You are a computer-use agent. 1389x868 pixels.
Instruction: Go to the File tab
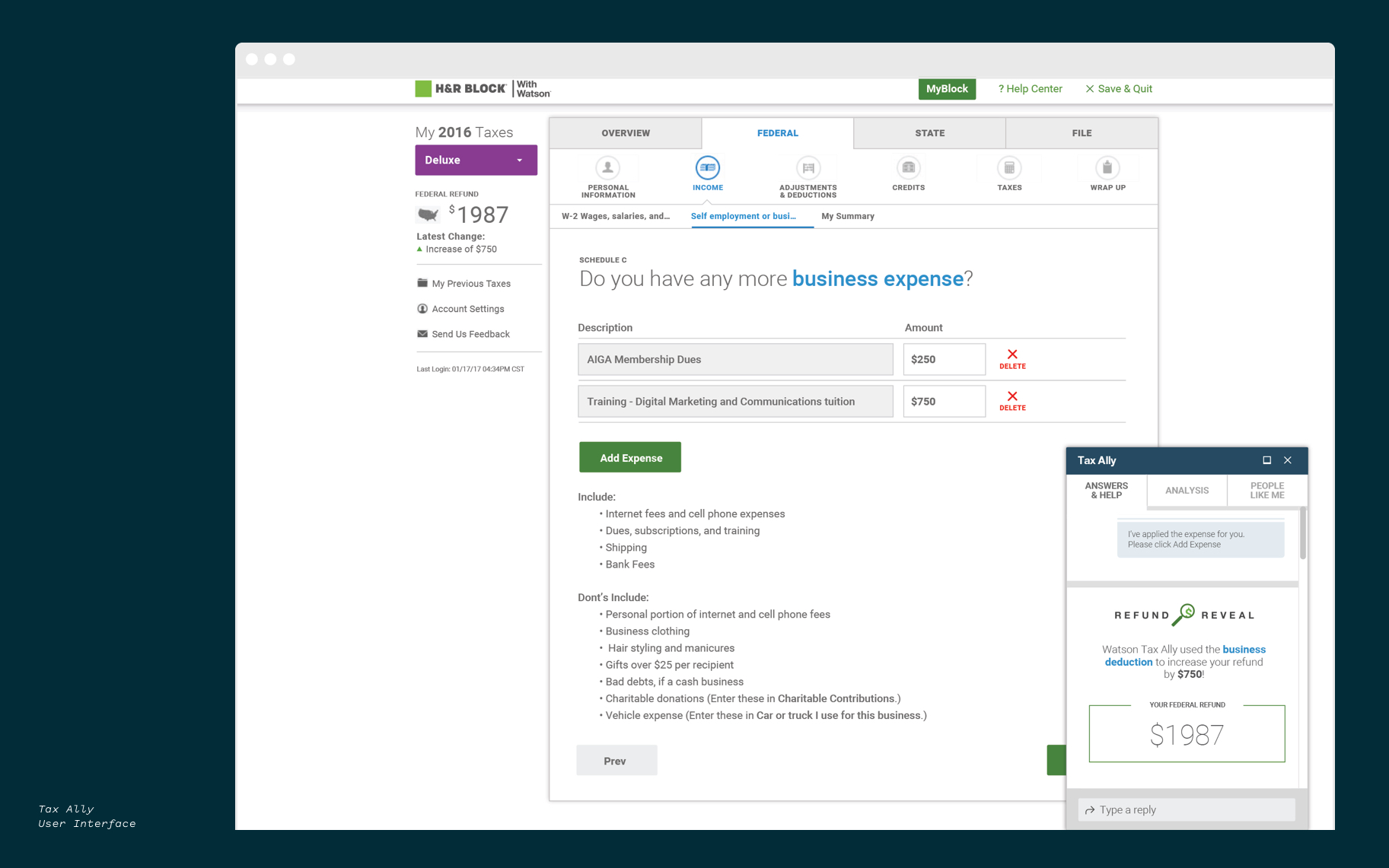[1082, 133]
